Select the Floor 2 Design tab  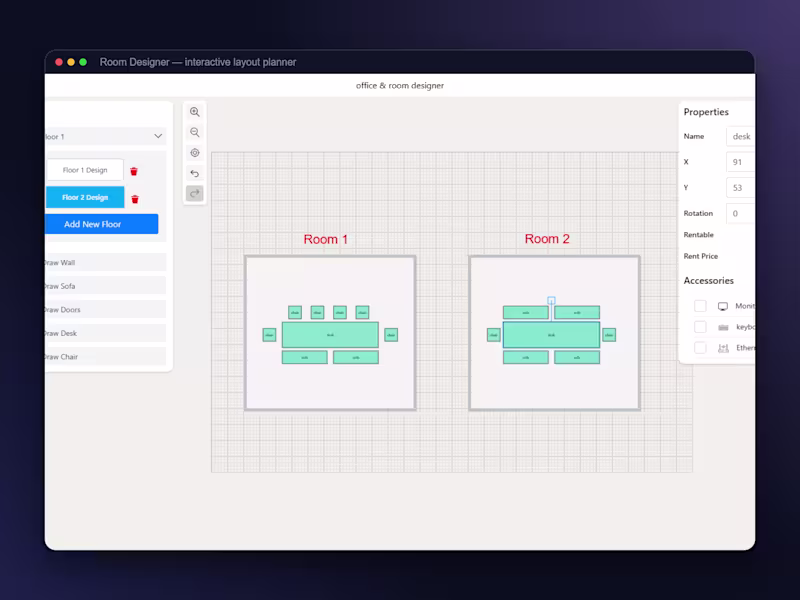coord(85,197)
